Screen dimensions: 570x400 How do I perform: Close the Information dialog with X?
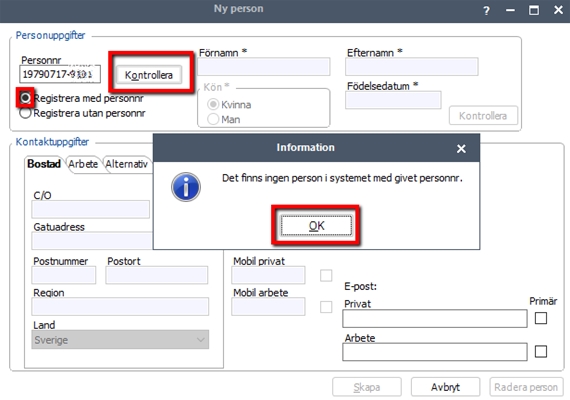point(461,149)
